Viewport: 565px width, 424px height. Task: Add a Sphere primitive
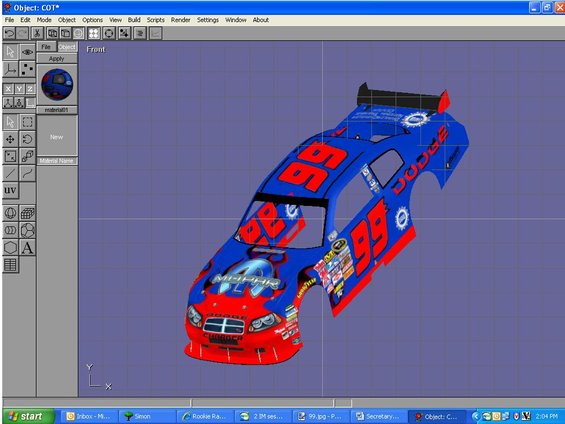(x=10, y=213)
